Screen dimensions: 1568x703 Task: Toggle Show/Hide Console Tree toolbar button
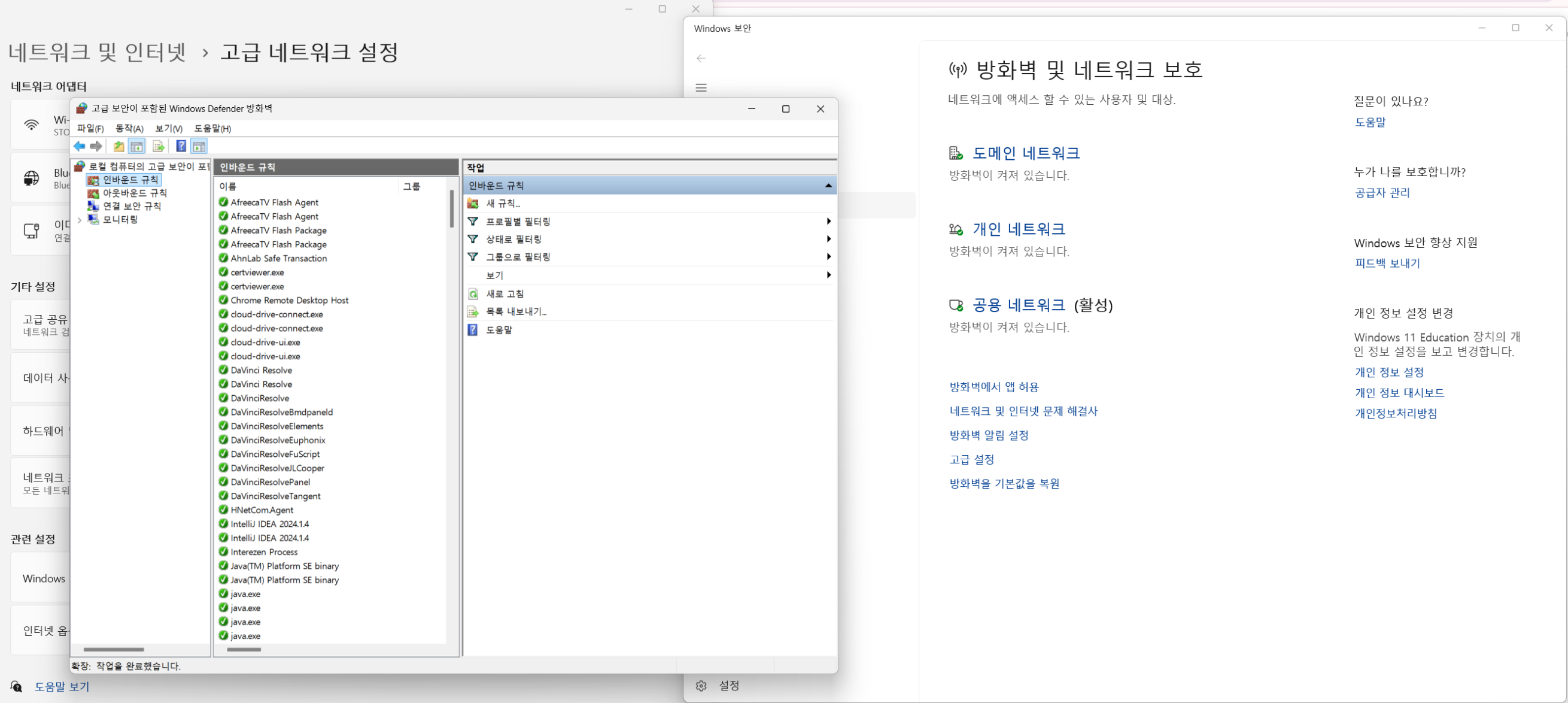tap(136, 146)
